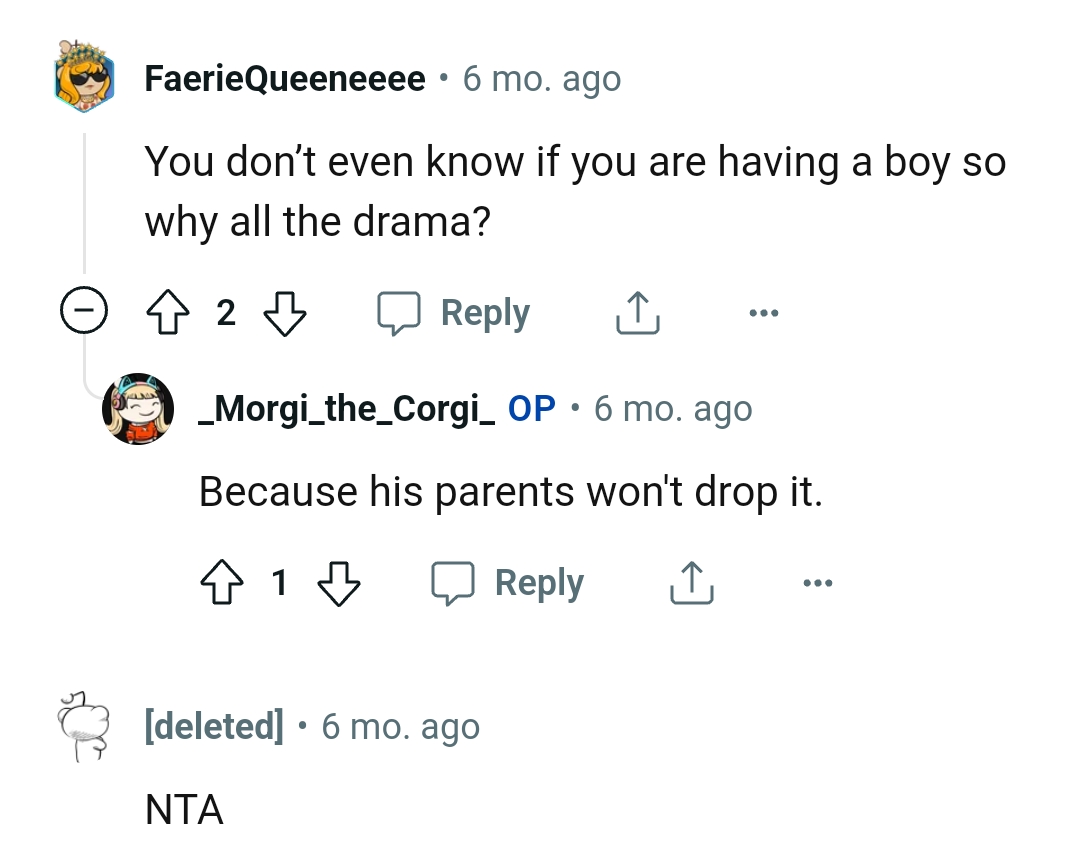This screenshot has width=1080, height=863.
Task: Upvote _Morgi_the_Corgi_'s reply
Action: [223, 582]
